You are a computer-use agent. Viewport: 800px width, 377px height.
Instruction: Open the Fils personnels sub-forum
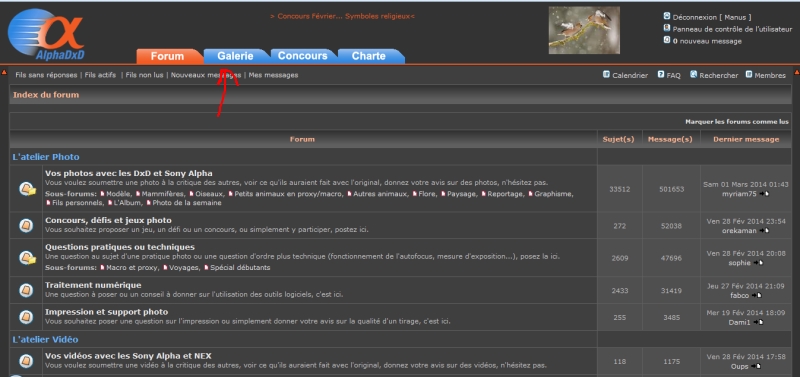(x=76, y=203)
